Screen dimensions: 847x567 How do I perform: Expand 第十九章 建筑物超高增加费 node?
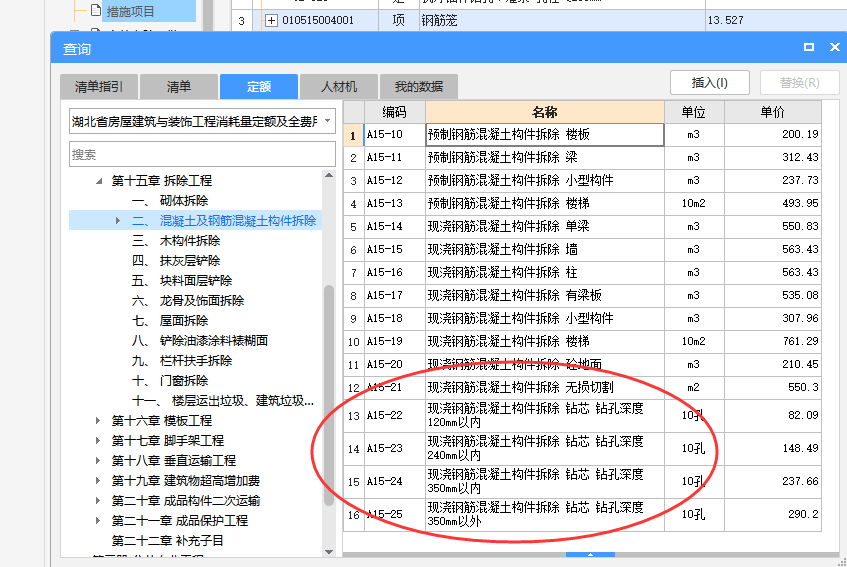tap(98, 481)
